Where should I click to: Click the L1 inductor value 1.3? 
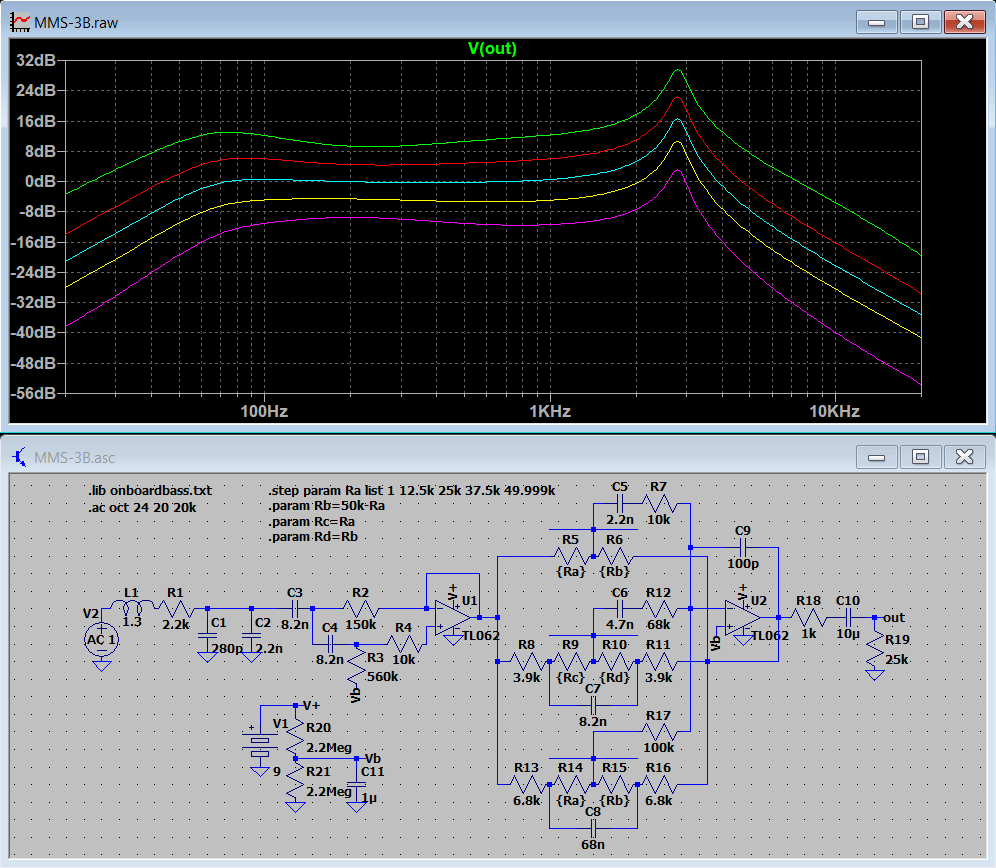pyautogui.click(x=131, y=622)
